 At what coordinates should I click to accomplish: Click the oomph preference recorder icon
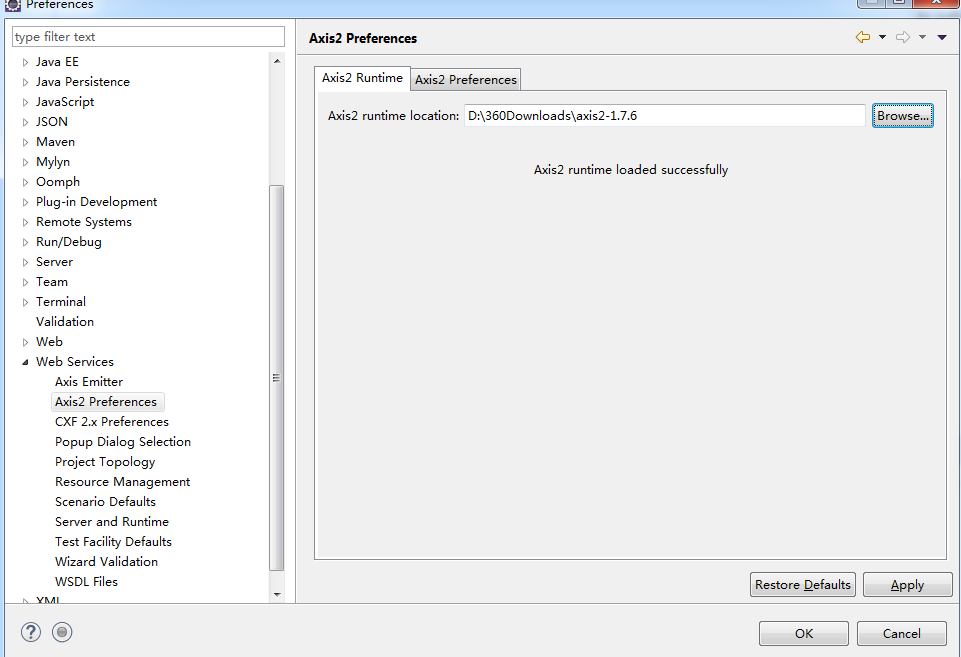tap(62, 632)
